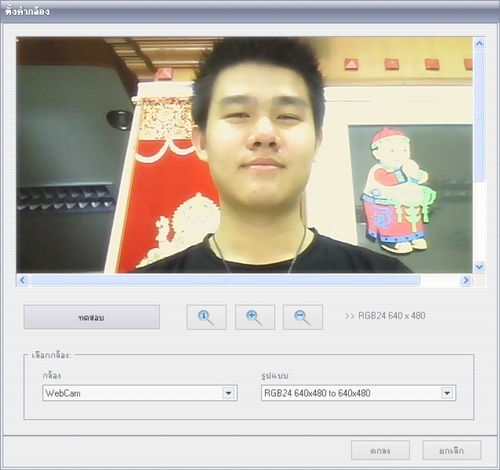This screenshot has height=470, width=500.
Task: Click the webcam preview image
Action: coord(244,155)
